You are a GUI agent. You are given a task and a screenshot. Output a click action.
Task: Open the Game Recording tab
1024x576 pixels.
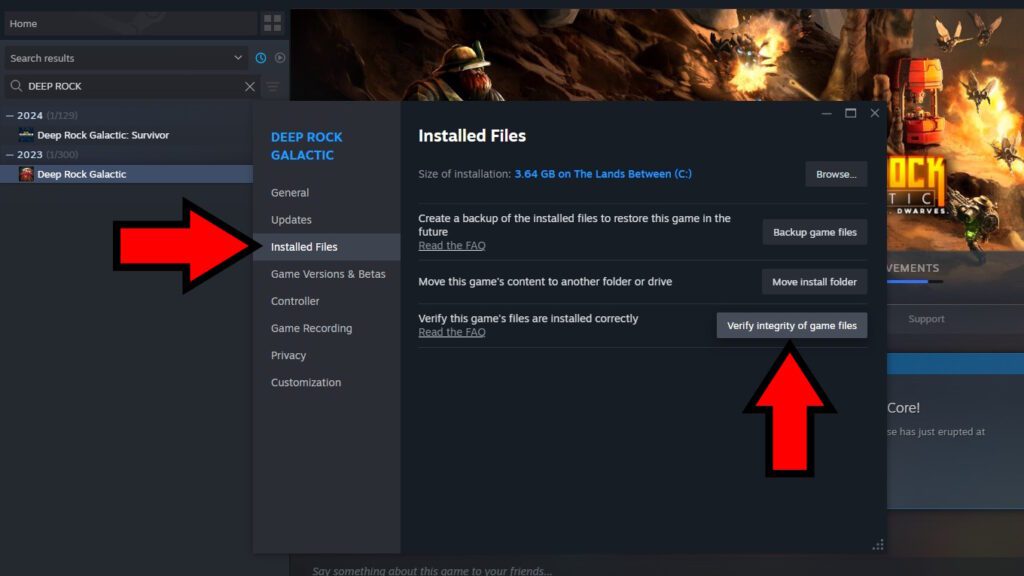point(327,328)
